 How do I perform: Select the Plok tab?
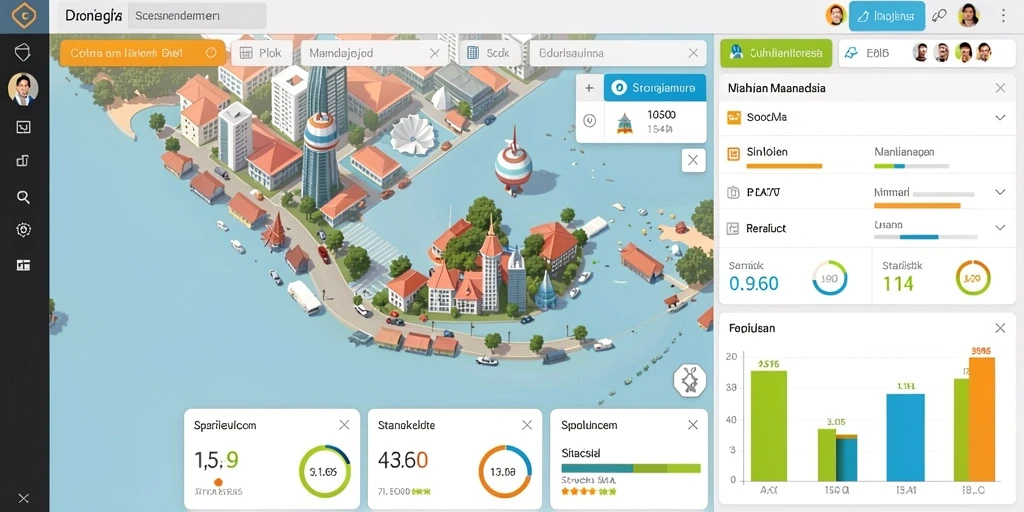pyautogui.click(x=262, y=53)
